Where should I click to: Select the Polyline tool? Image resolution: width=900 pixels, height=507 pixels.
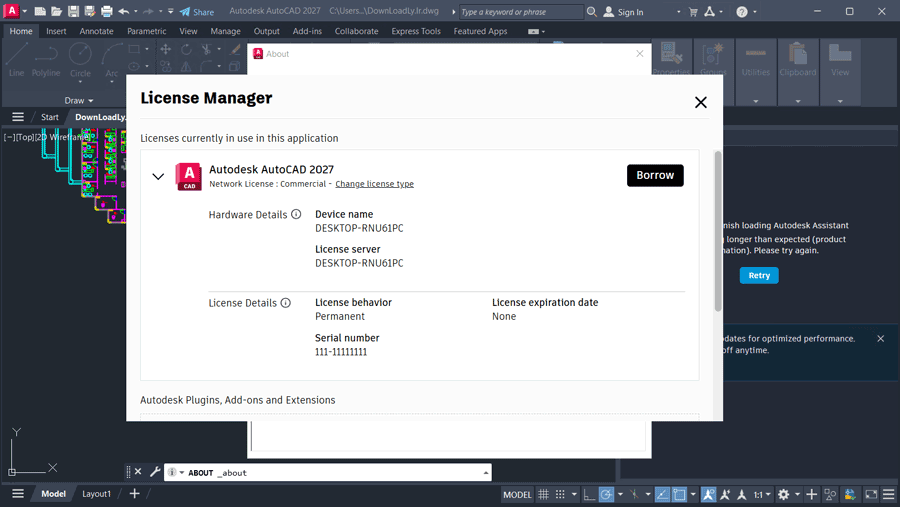pyautogui.click(x=46, y=60)
